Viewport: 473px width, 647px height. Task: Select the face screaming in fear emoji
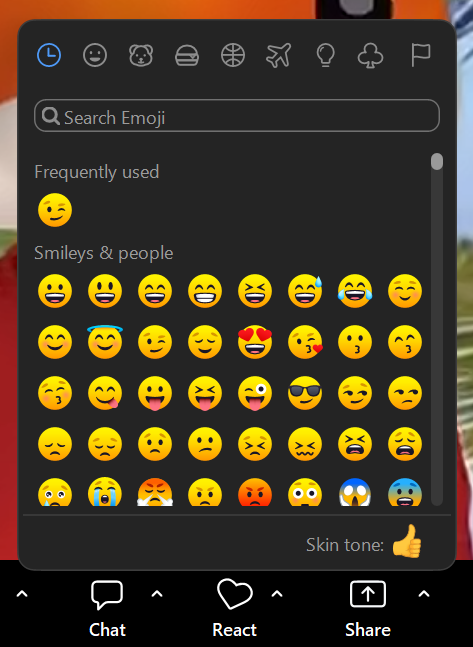tap(355, 492)
